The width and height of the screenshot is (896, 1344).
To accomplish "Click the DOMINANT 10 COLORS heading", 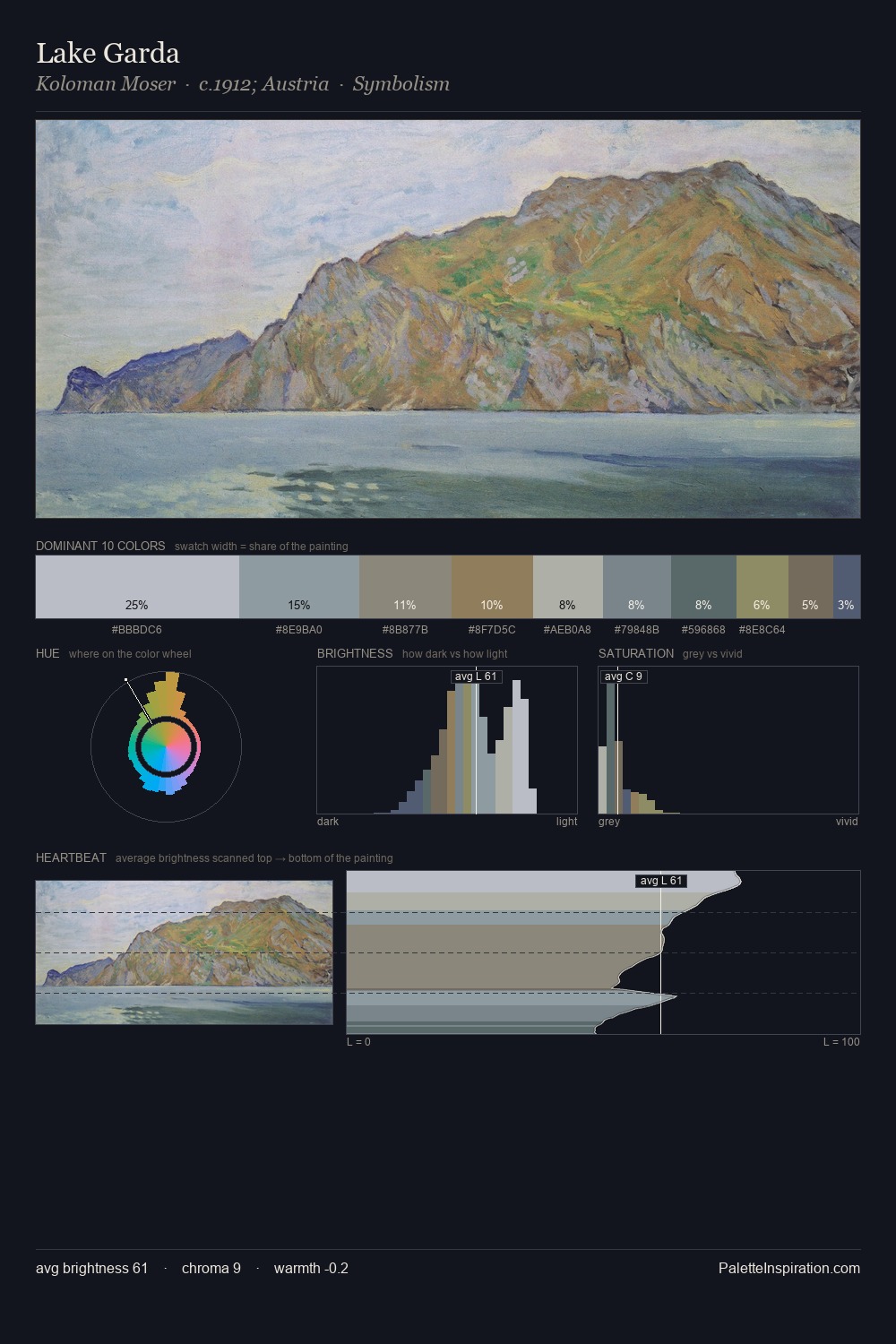I will [100, 546].
